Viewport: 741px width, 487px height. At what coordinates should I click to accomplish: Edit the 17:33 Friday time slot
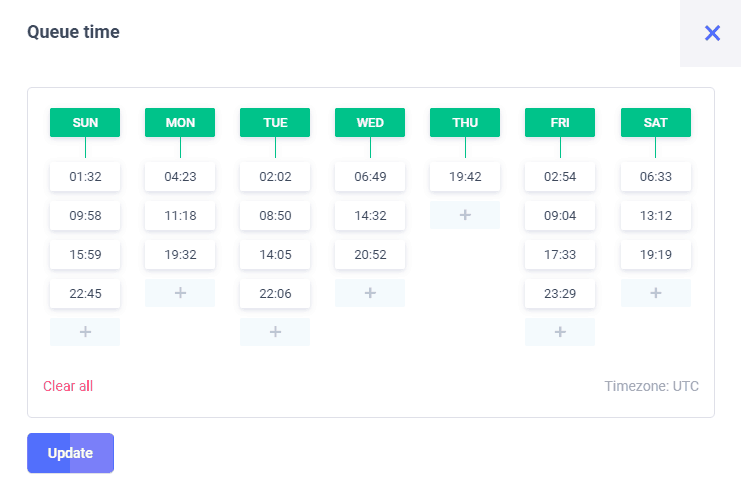click(x=560, y=255)
